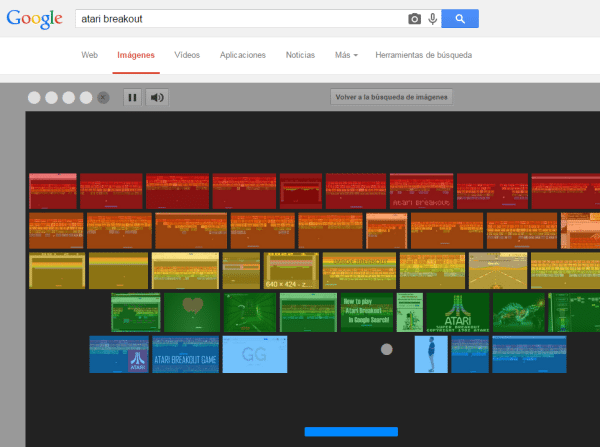Screen dimensions: 600x447
Task: Pause the Breakout game
Action: (132, 97)
